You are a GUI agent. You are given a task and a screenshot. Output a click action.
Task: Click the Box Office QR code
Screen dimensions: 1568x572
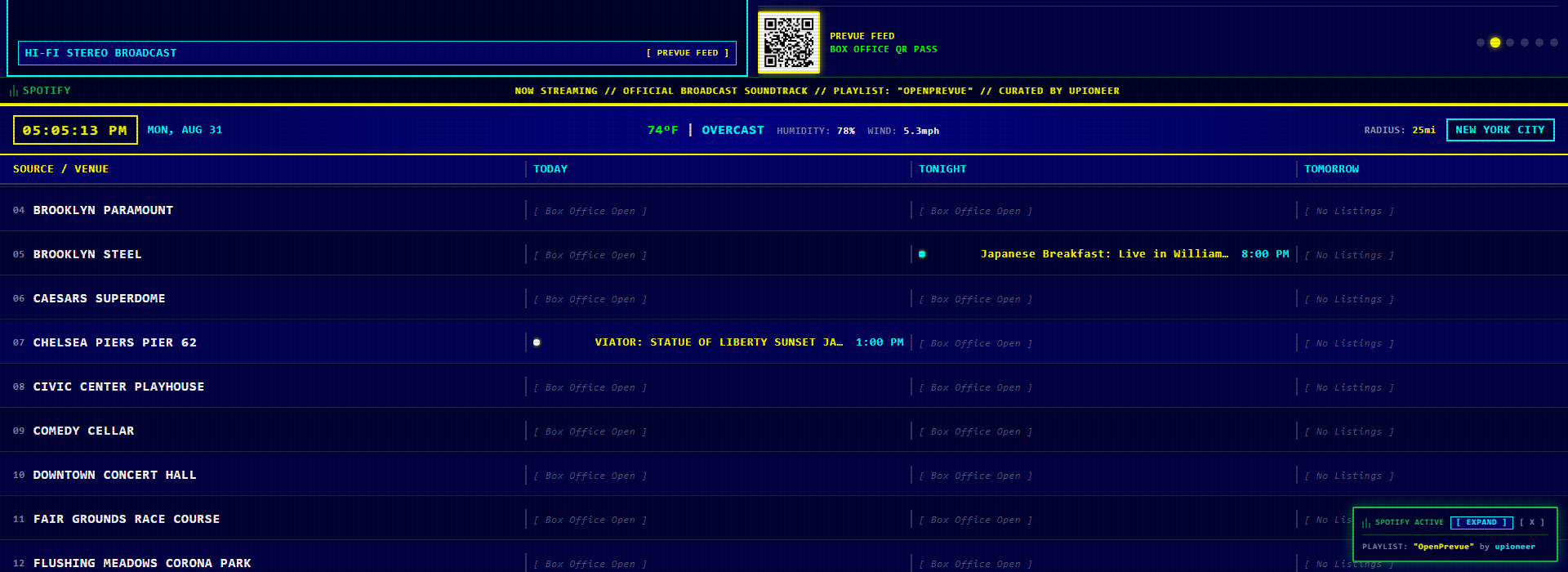coord(789,42)
